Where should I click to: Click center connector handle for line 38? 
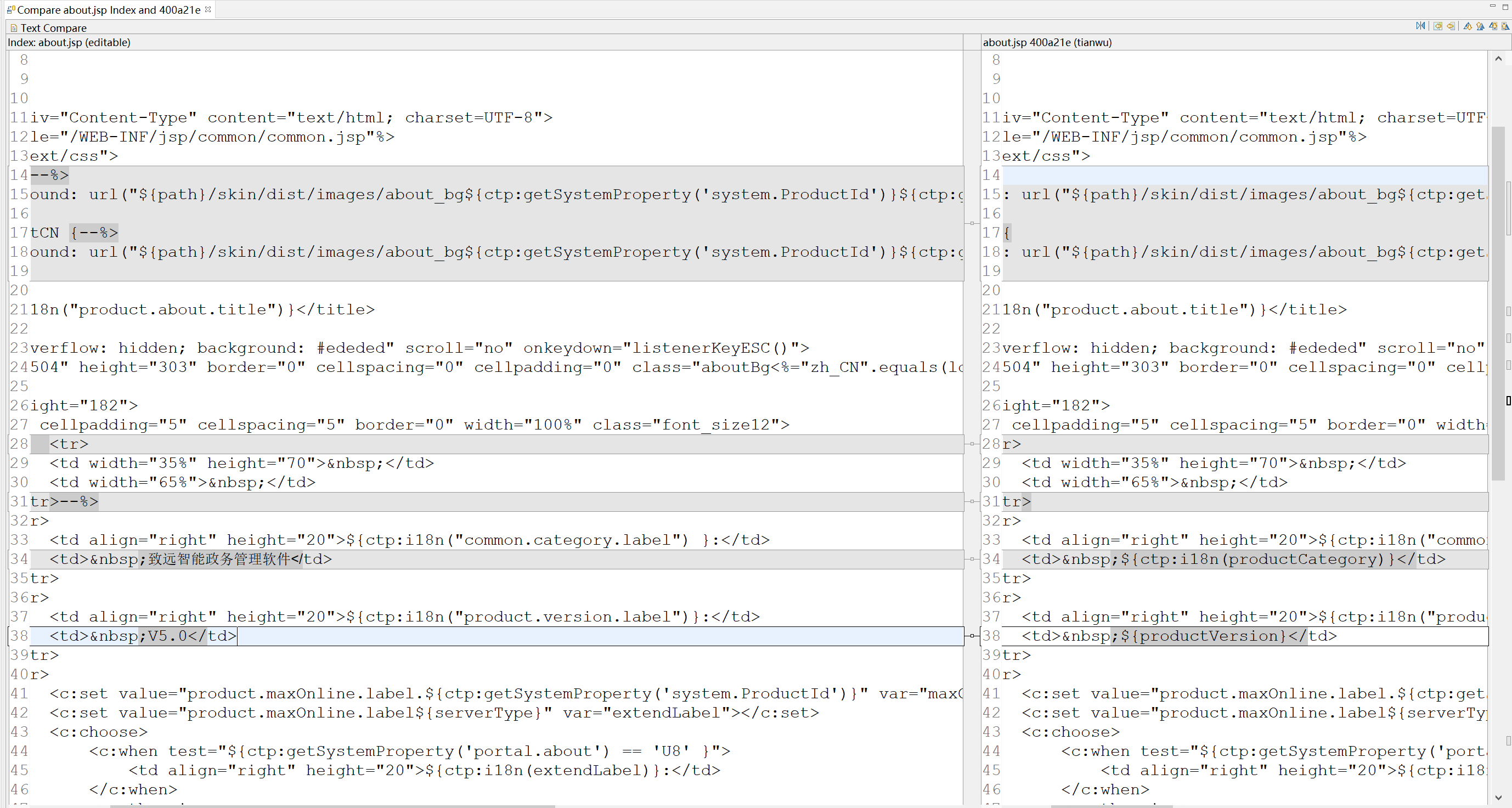point(973,636)
